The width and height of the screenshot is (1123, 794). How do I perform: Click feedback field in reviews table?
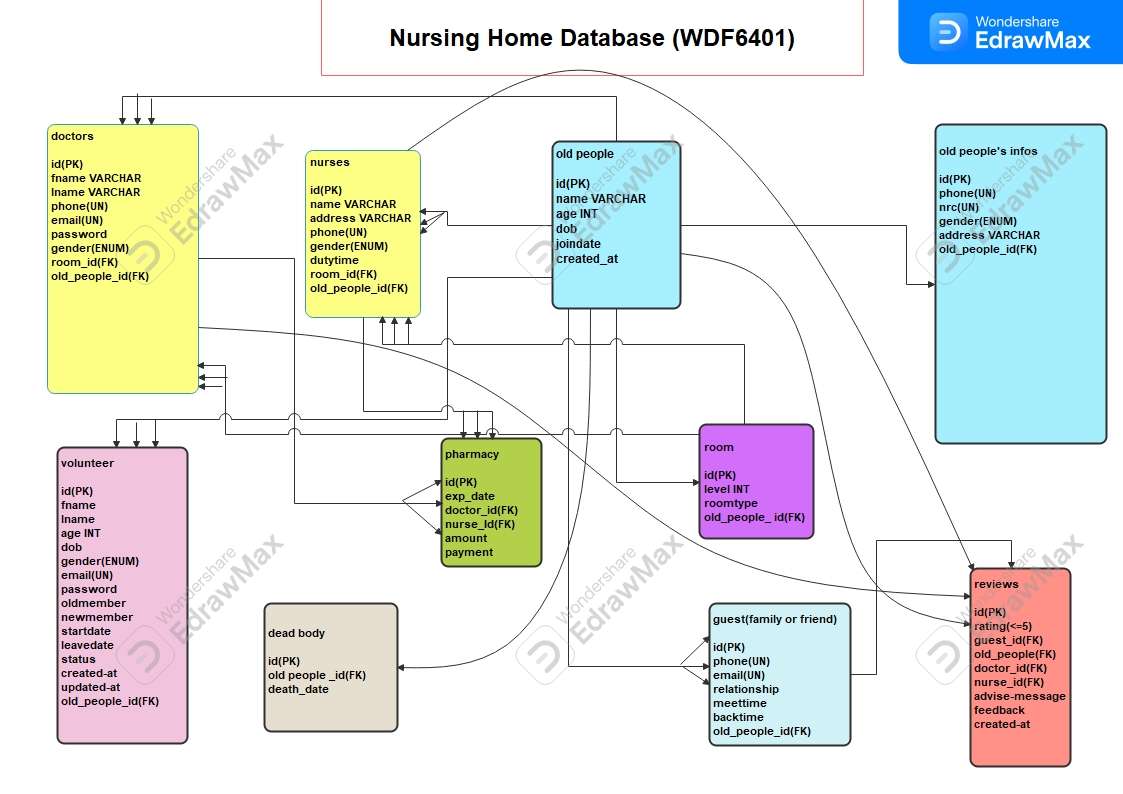click(x=999, y=710)
